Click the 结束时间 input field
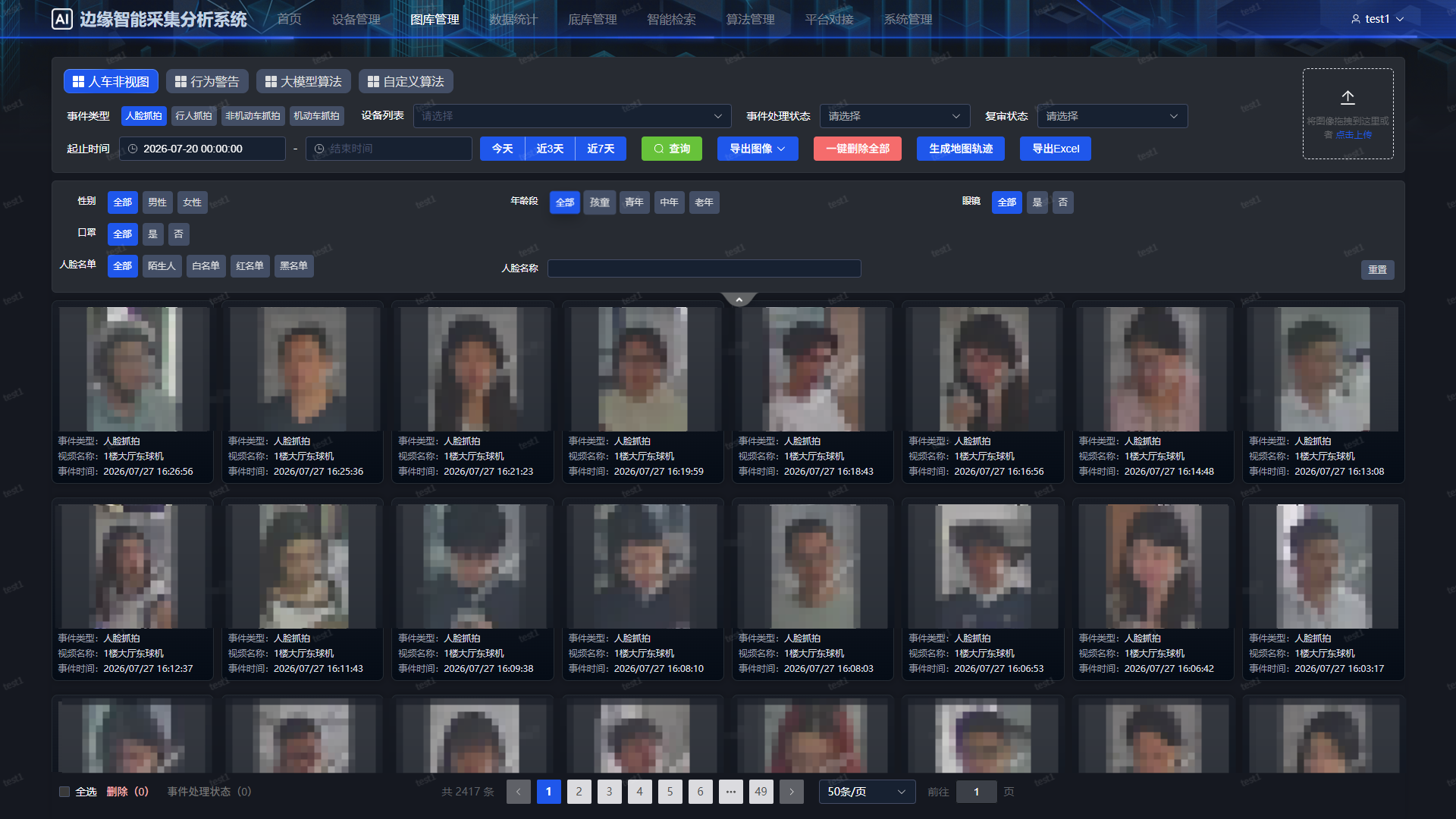 389,149
